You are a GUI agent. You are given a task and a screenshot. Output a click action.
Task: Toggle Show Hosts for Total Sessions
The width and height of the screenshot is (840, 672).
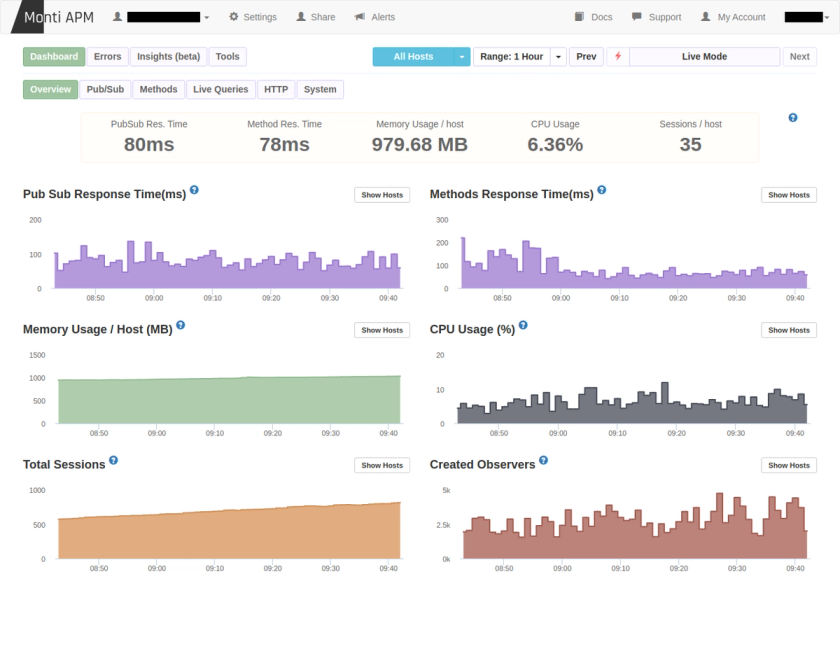tap(382, 465)
